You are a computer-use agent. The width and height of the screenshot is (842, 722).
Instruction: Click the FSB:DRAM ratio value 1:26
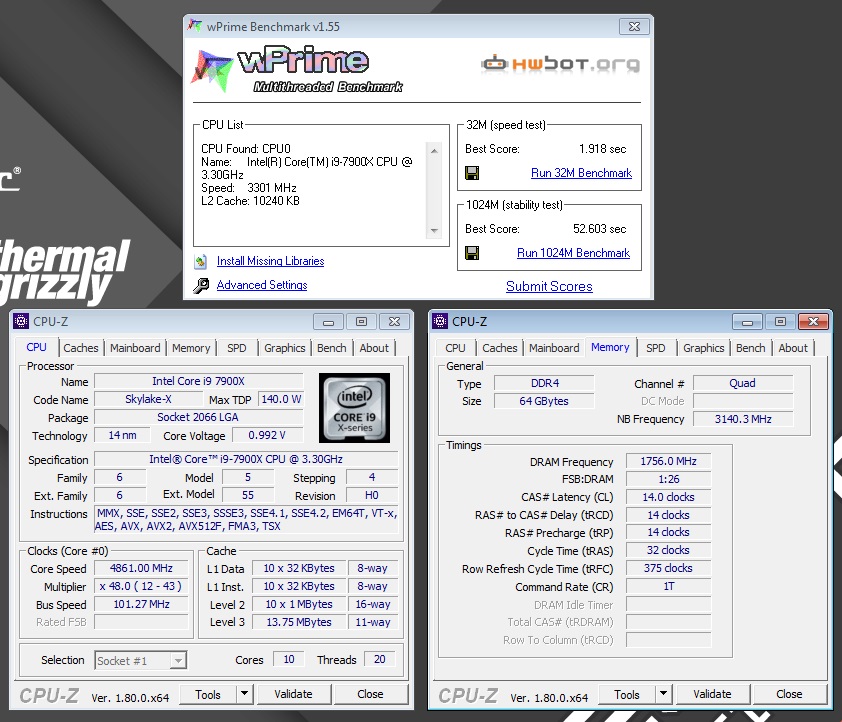668,479
